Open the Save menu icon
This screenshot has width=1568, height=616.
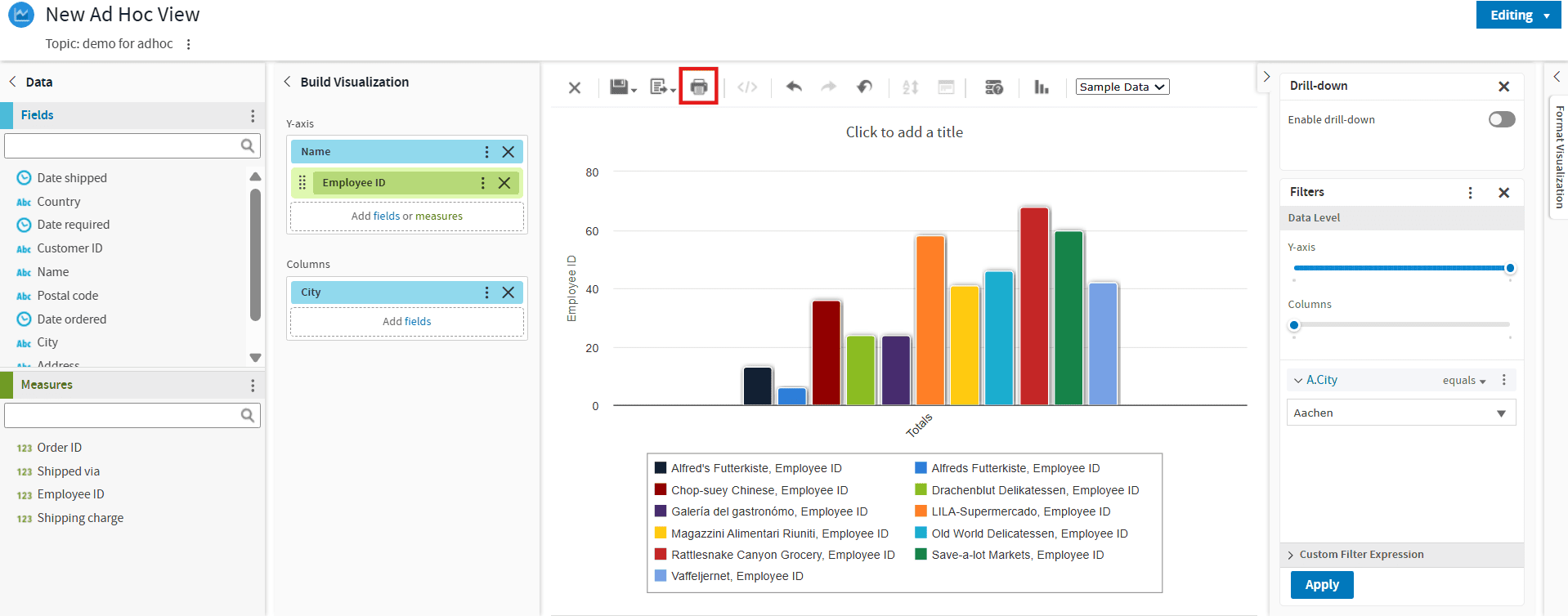click(622, 87)
